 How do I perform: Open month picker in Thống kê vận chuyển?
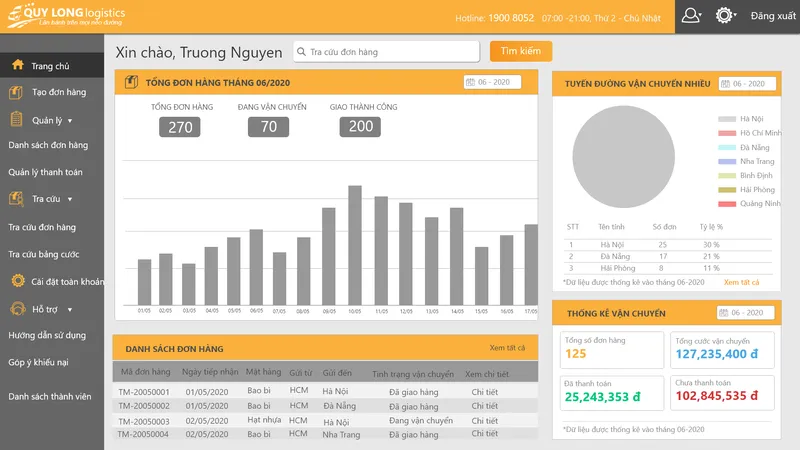click(x=745, y=313)
